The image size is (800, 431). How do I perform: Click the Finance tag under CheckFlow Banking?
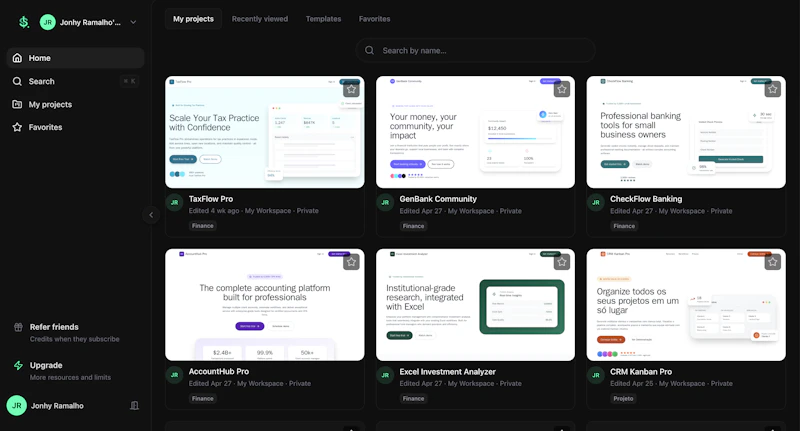(624, 226)
